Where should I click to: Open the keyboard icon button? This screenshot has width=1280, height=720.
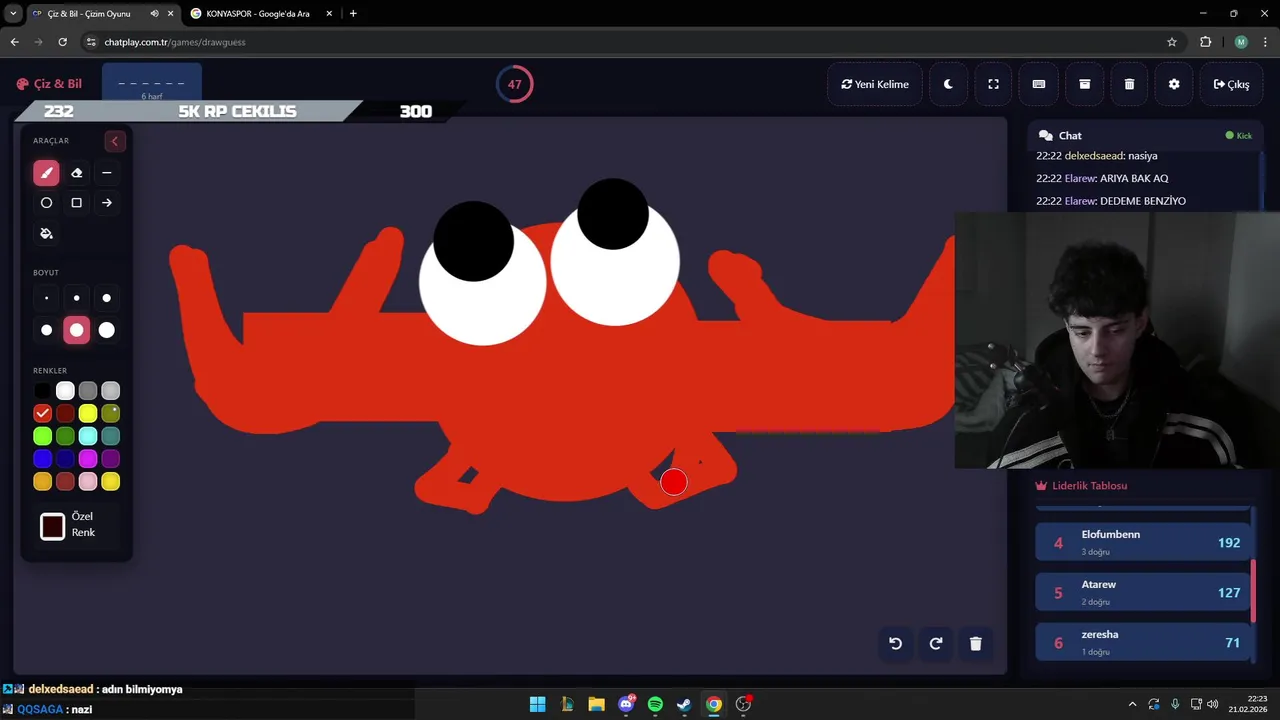coord(1039,84)
